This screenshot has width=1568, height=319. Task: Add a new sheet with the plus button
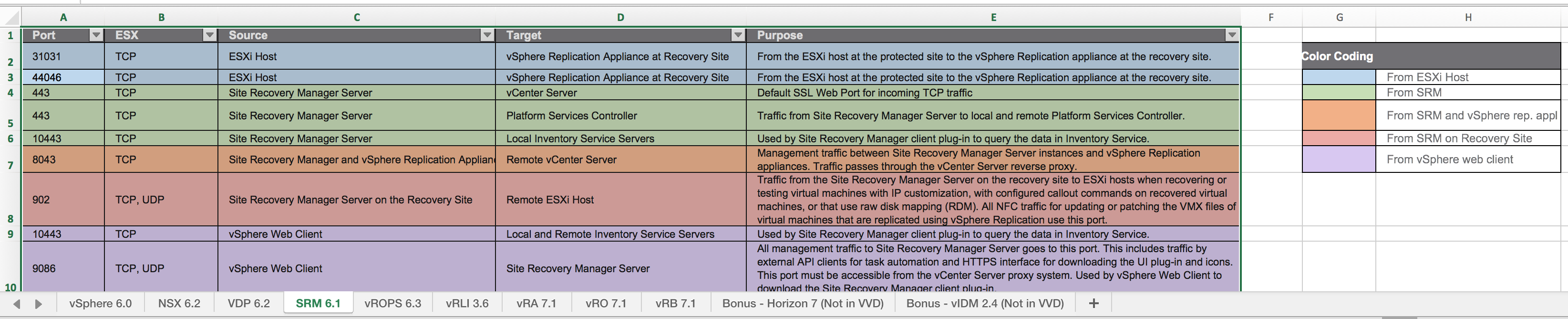(x=1094, y=303)
